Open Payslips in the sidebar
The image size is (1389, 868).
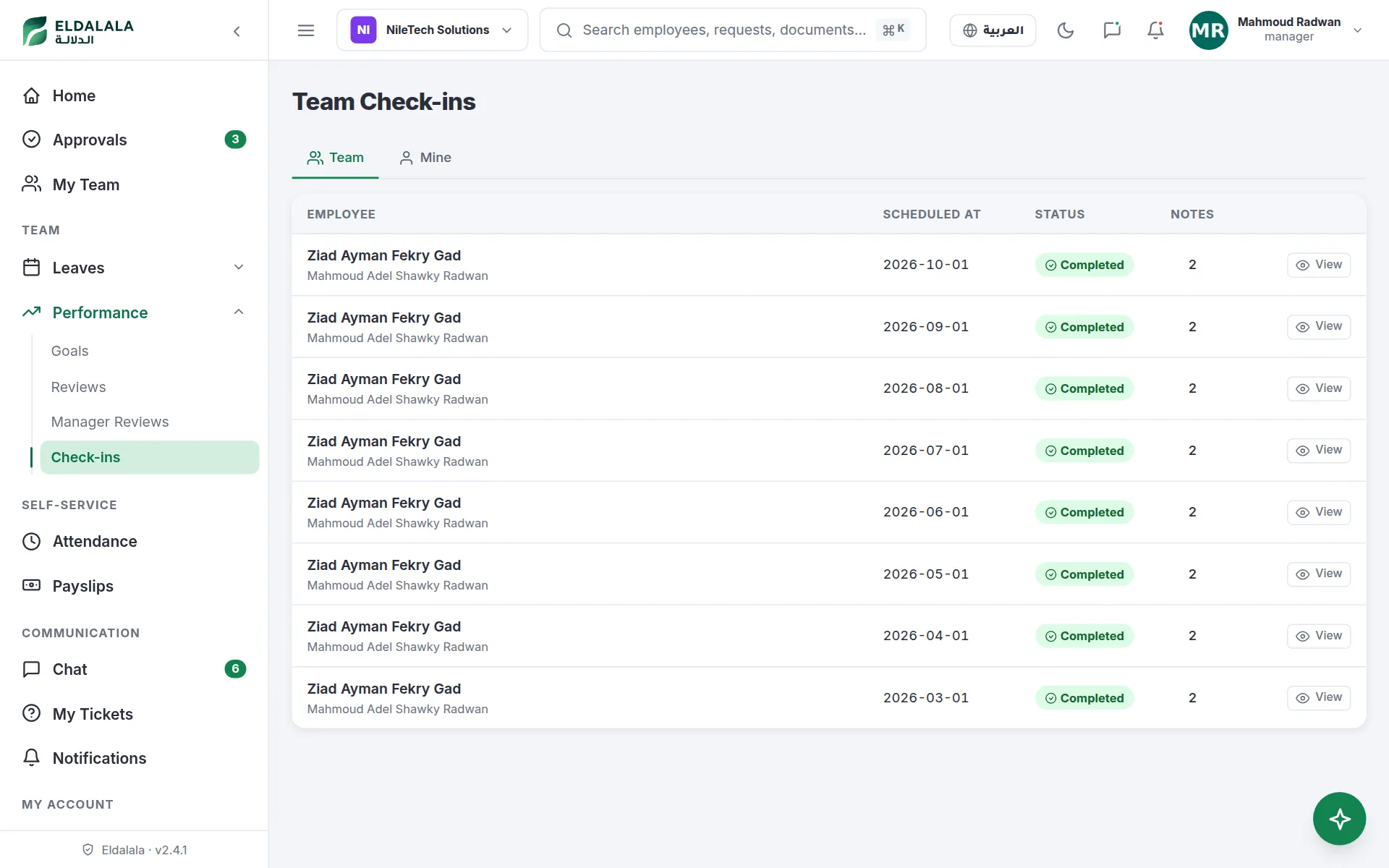click(134, 586)
